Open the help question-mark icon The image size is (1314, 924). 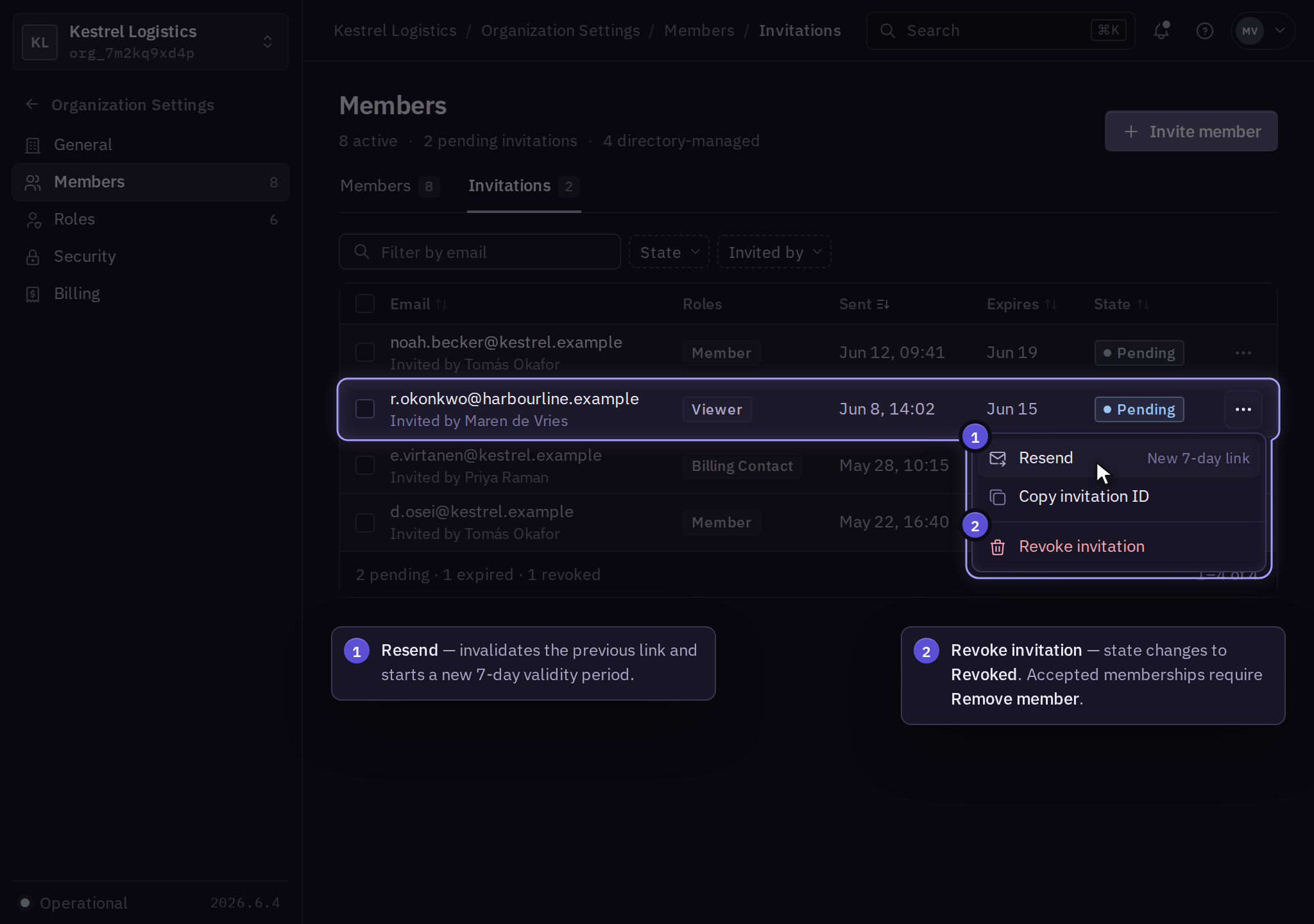point(1204,30)
